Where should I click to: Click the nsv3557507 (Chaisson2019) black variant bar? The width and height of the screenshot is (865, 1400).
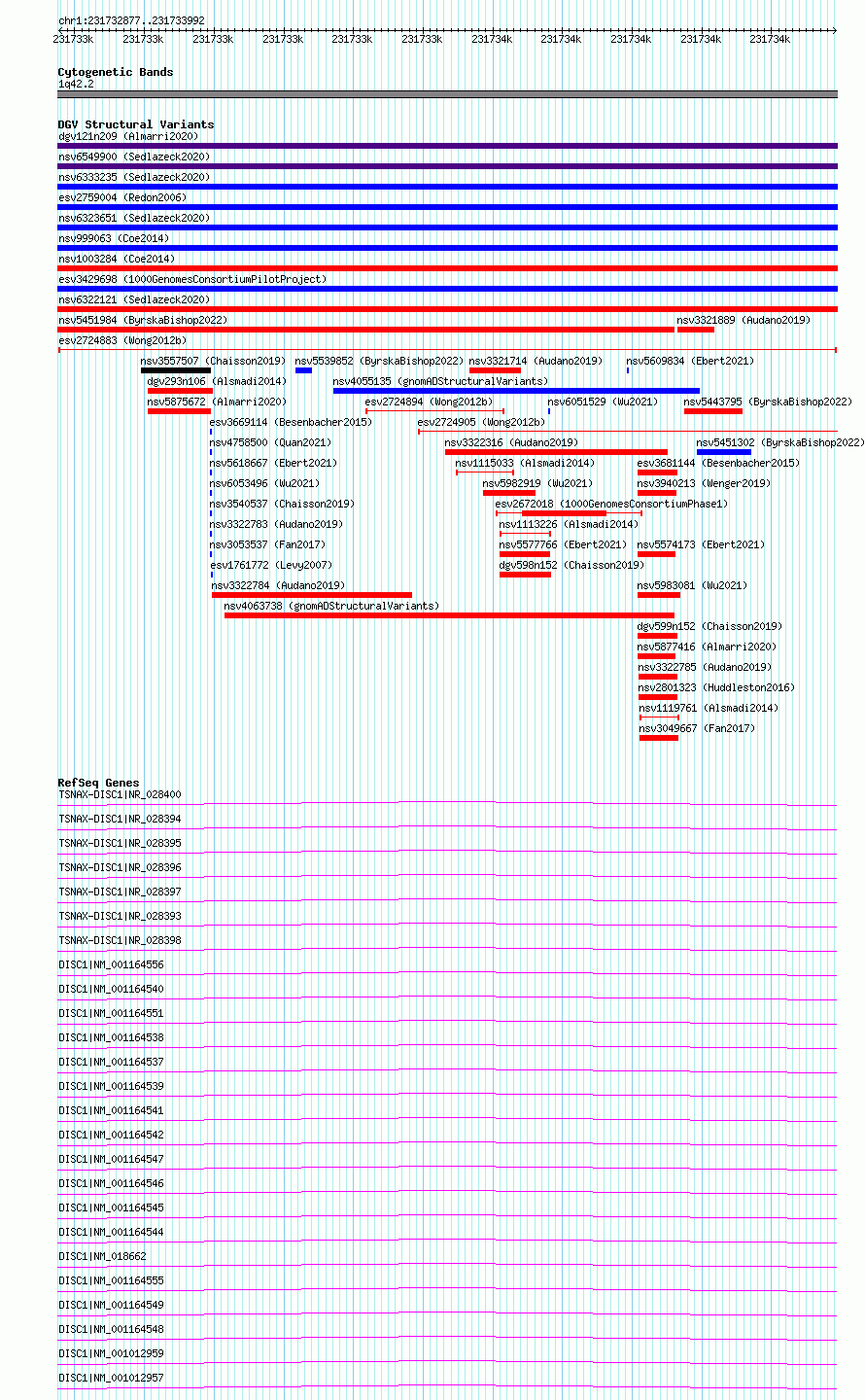176,369
